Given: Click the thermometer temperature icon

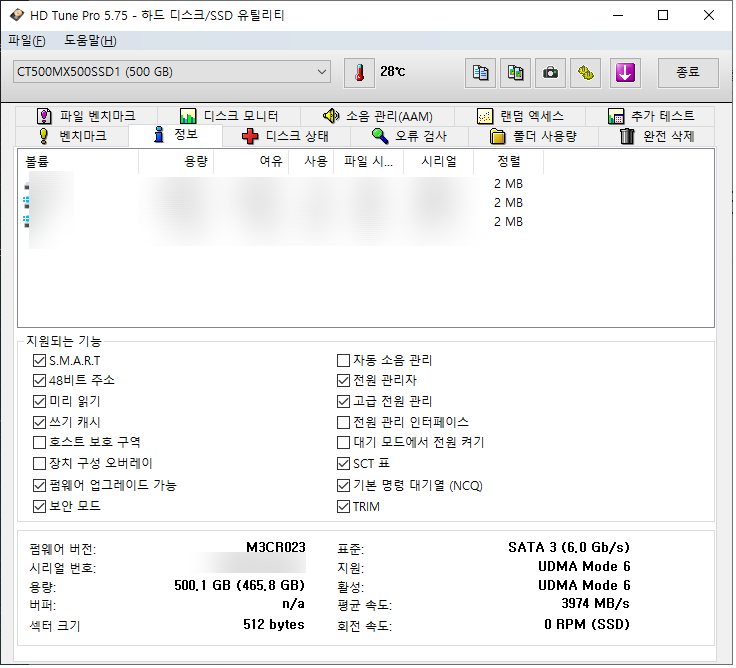Looking at the screenshot, I should tap(360, 73).
